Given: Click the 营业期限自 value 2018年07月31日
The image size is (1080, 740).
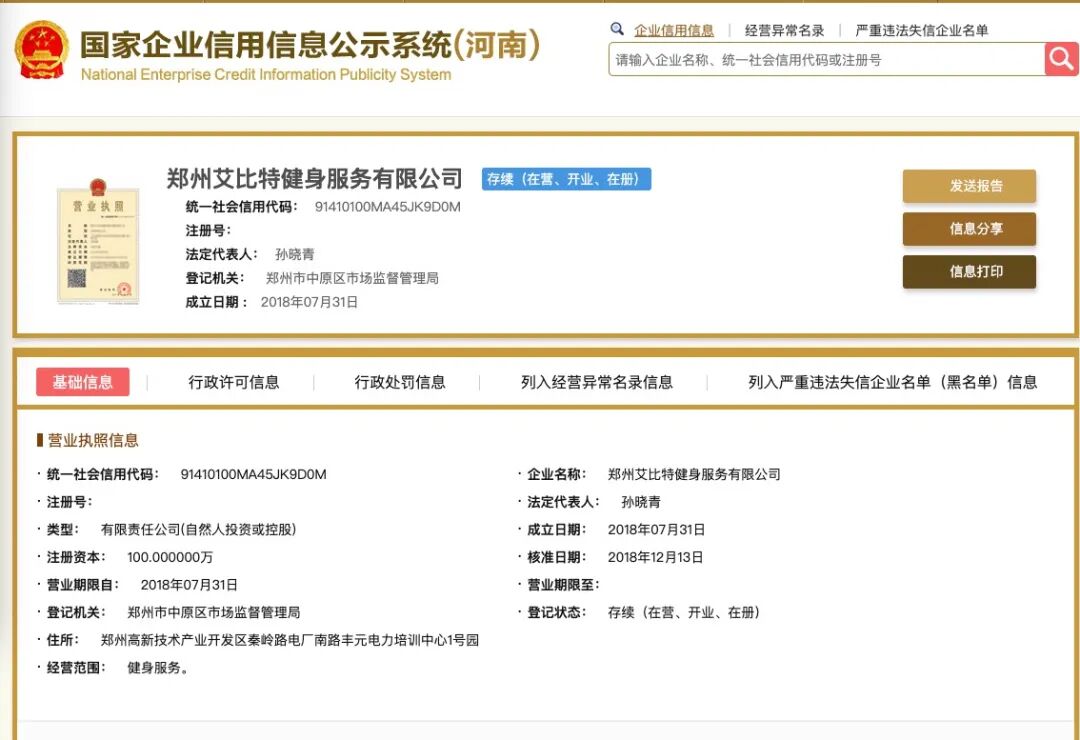Looking at the screenshot, I should pos(189,584).
